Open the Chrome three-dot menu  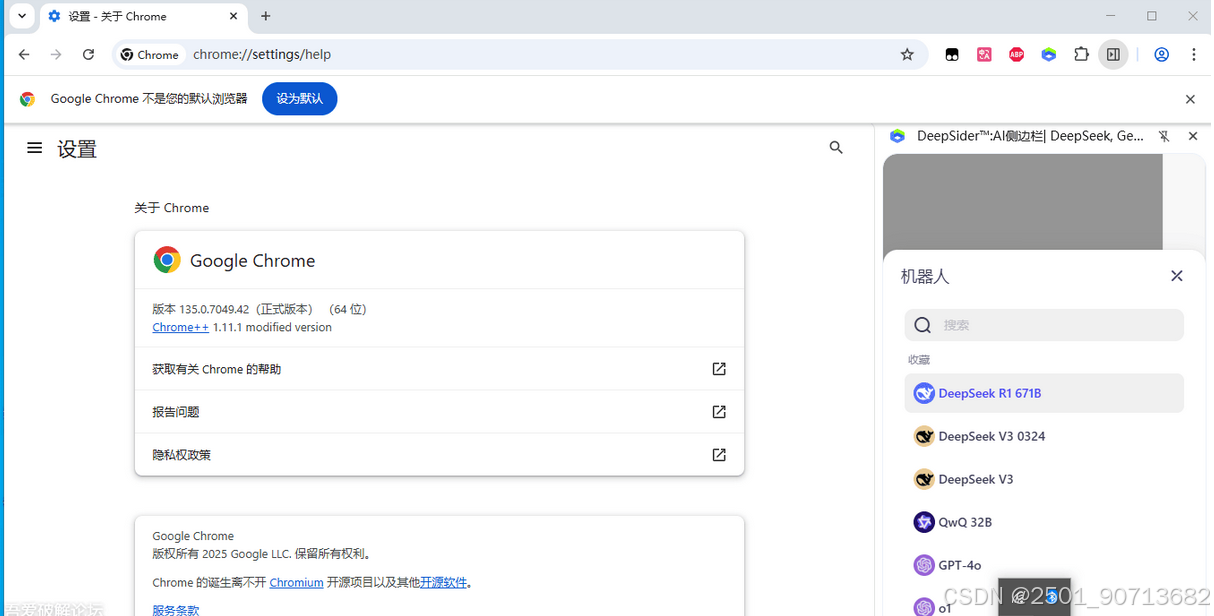1194,55
